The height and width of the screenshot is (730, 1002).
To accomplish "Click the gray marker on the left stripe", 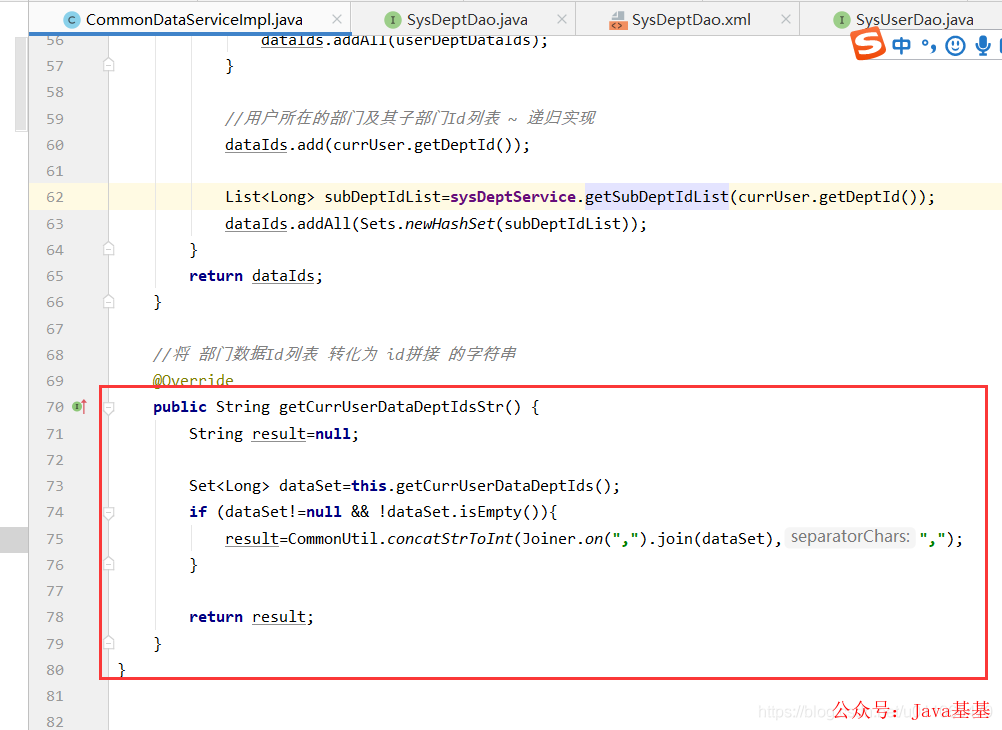I will pyautogui.click(x=14, y=540).
